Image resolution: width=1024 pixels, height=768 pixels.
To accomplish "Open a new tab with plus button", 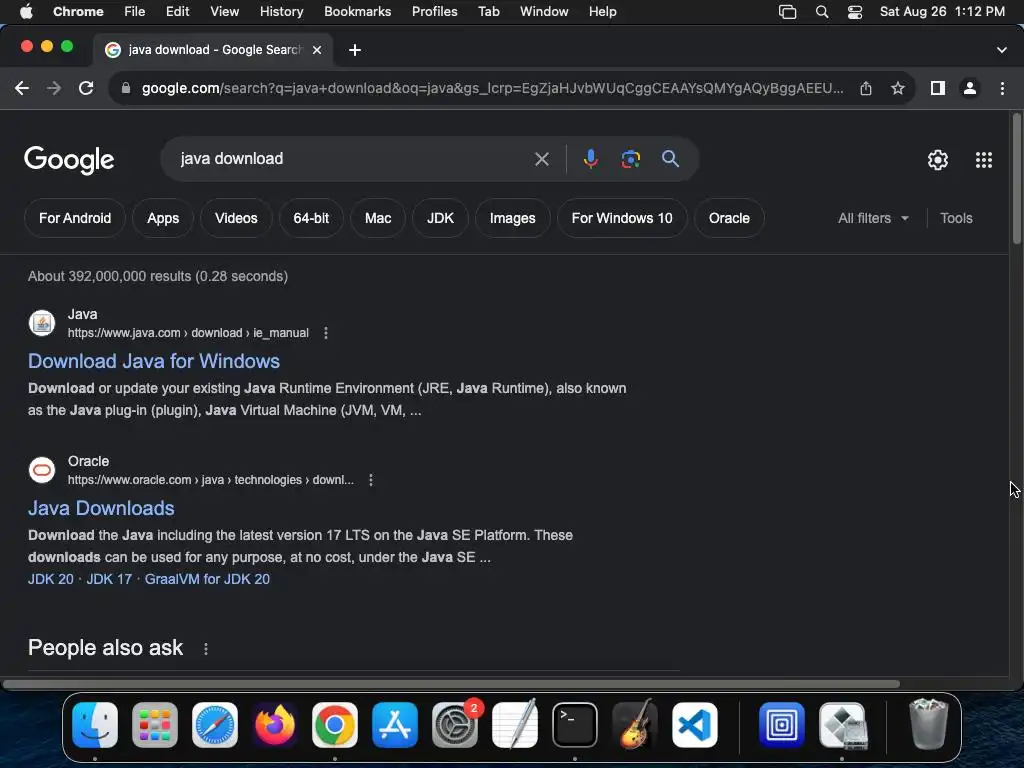I will point(355,50).
